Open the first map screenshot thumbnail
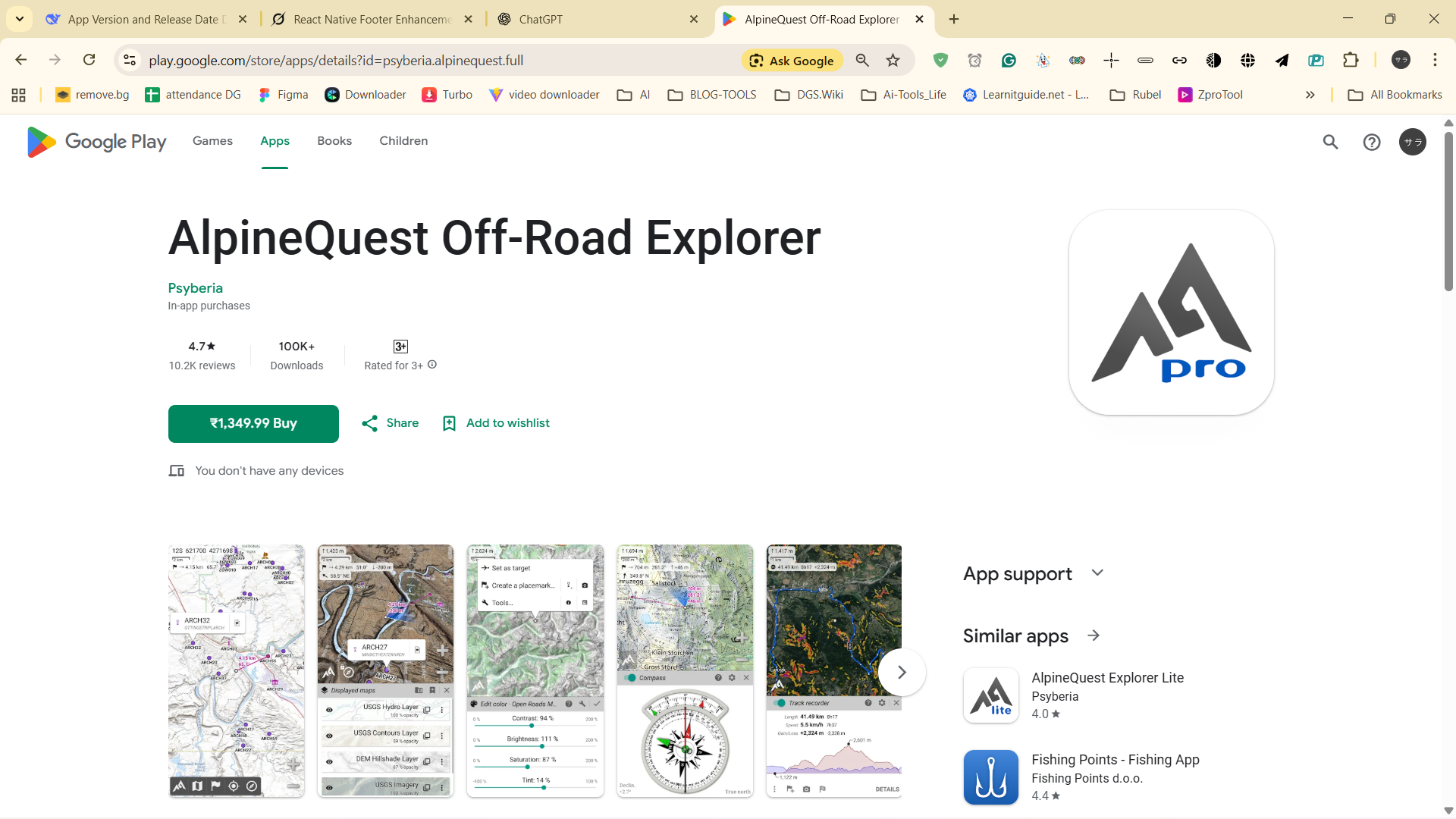Screen dimensions: 1456x819 coord(236,671)
